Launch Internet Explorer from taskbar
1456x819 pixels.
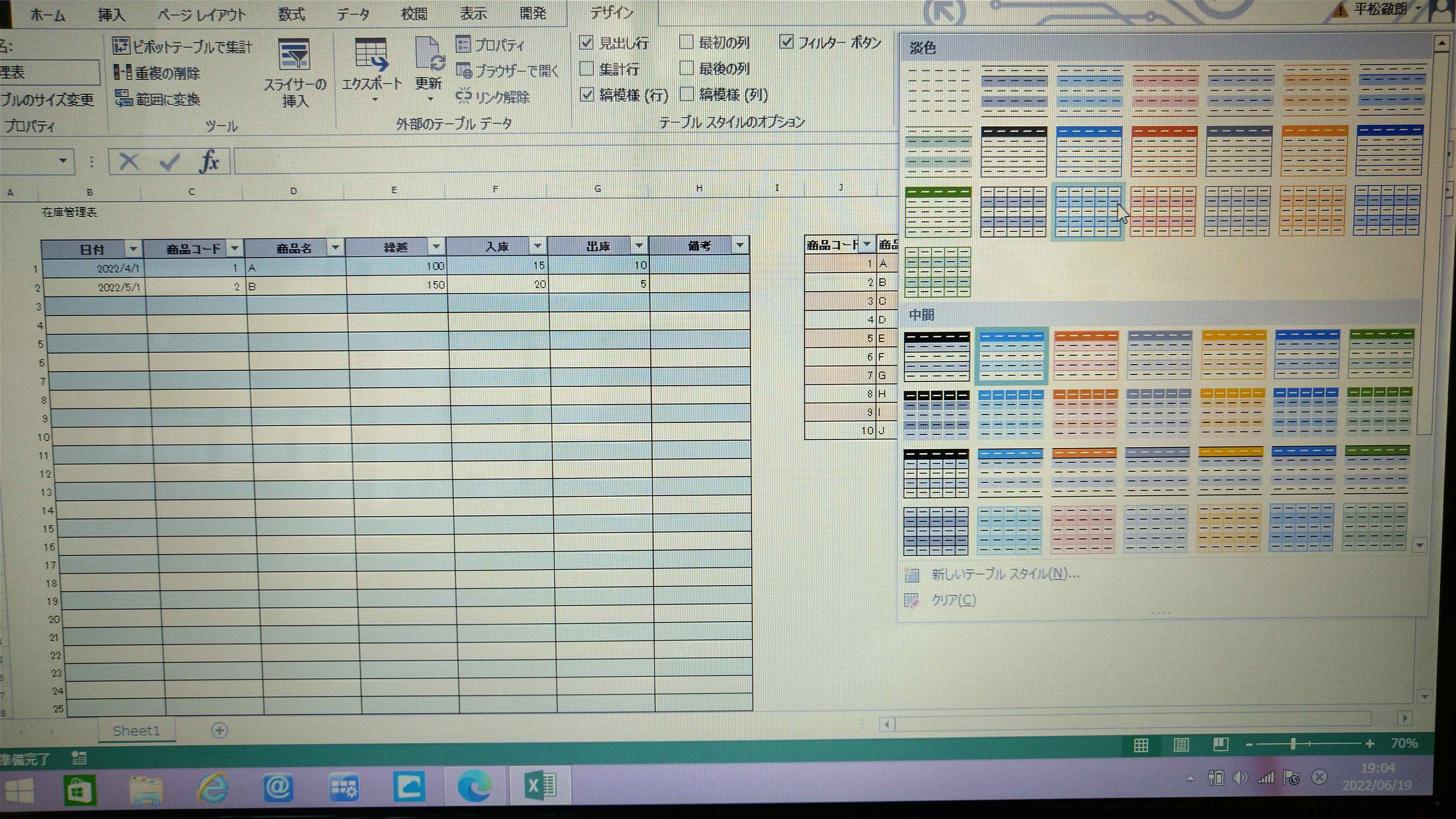[212, 788]
